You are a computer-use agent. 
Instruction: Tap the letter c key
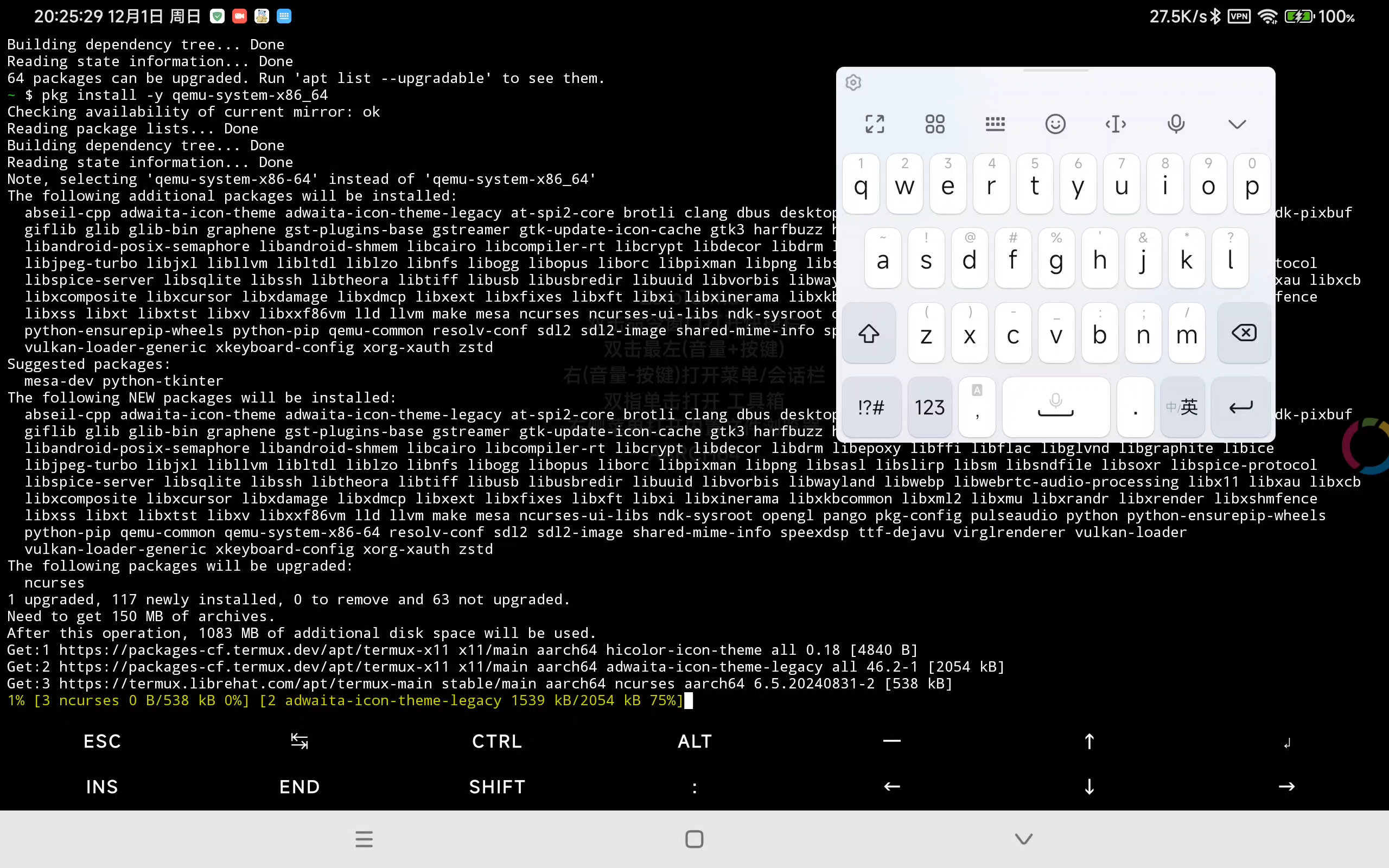coord(1013,333)
